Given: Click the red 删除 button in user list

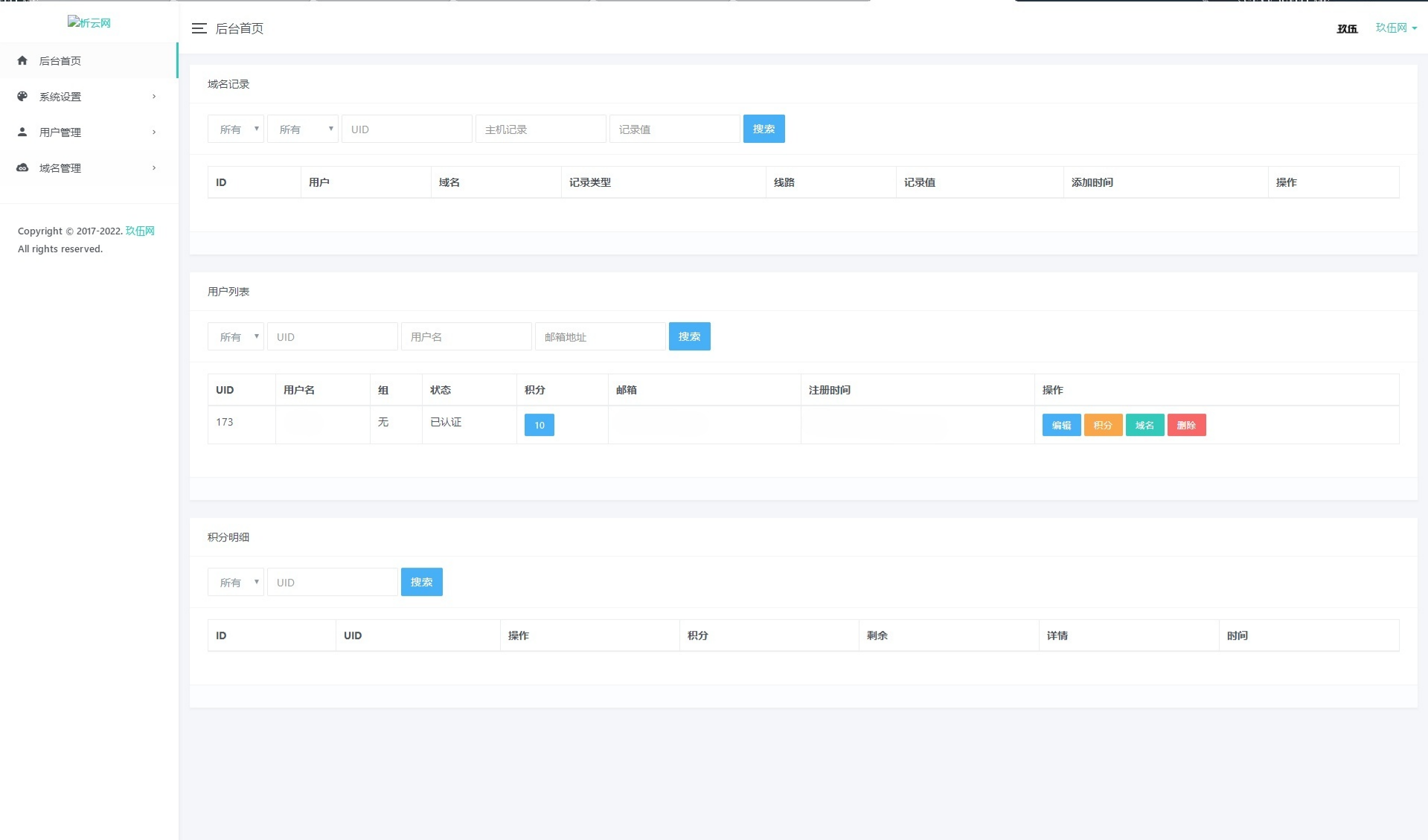Looking at the screenshot, I should (x=1187, y=425).
